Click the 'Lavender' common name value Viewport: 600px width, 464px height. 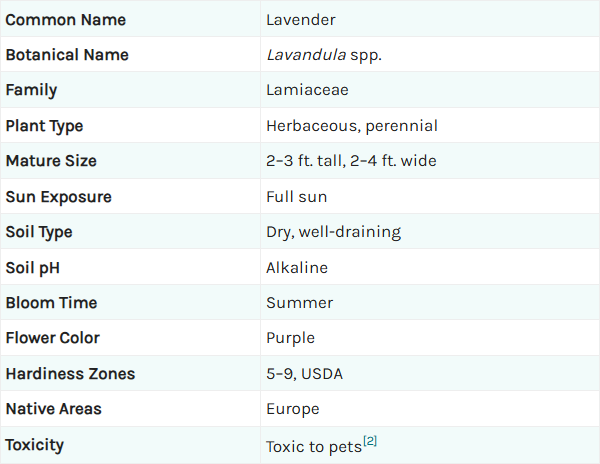click(301, 20)
